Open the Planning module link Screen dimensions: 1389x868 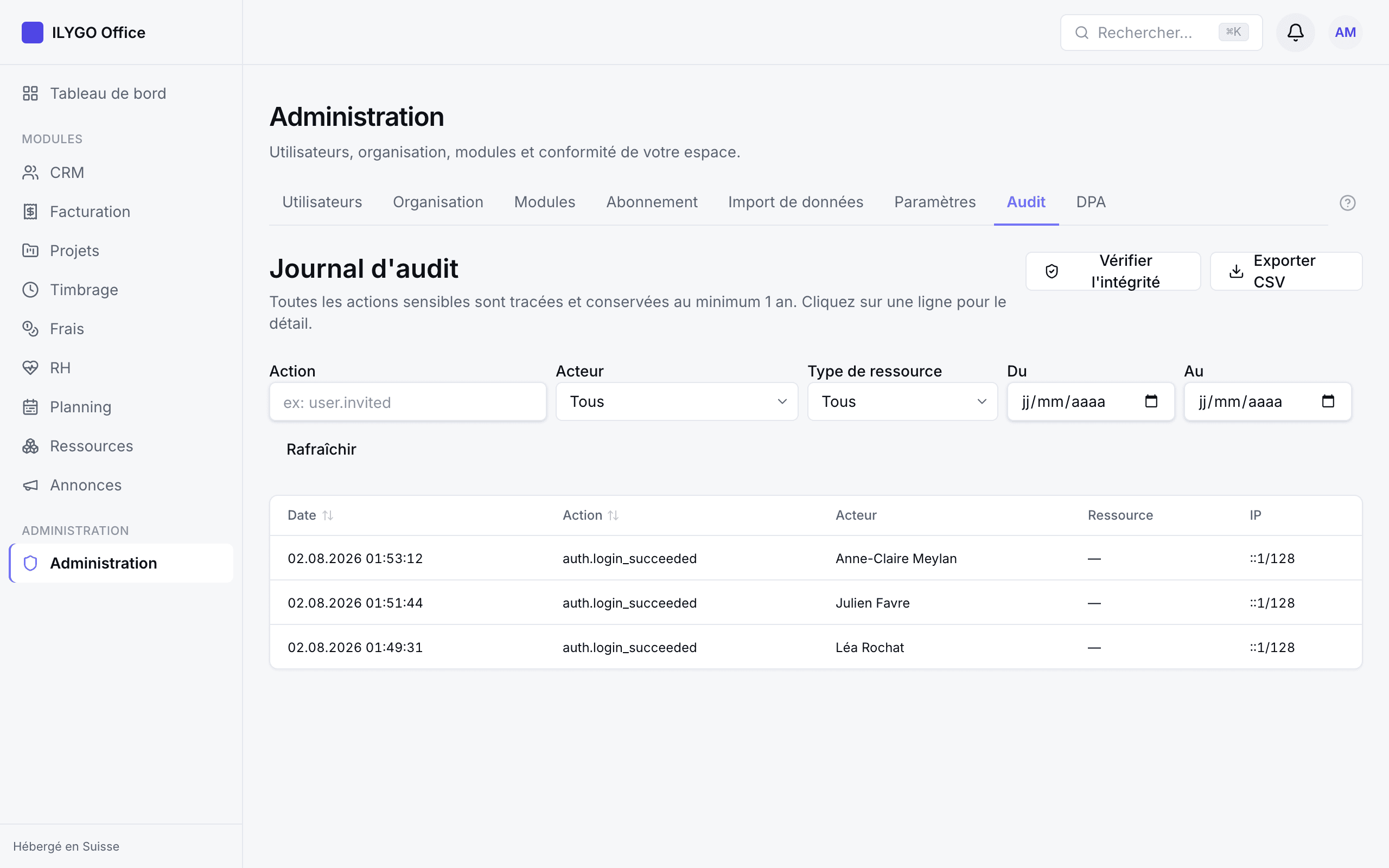coord(121,406)
